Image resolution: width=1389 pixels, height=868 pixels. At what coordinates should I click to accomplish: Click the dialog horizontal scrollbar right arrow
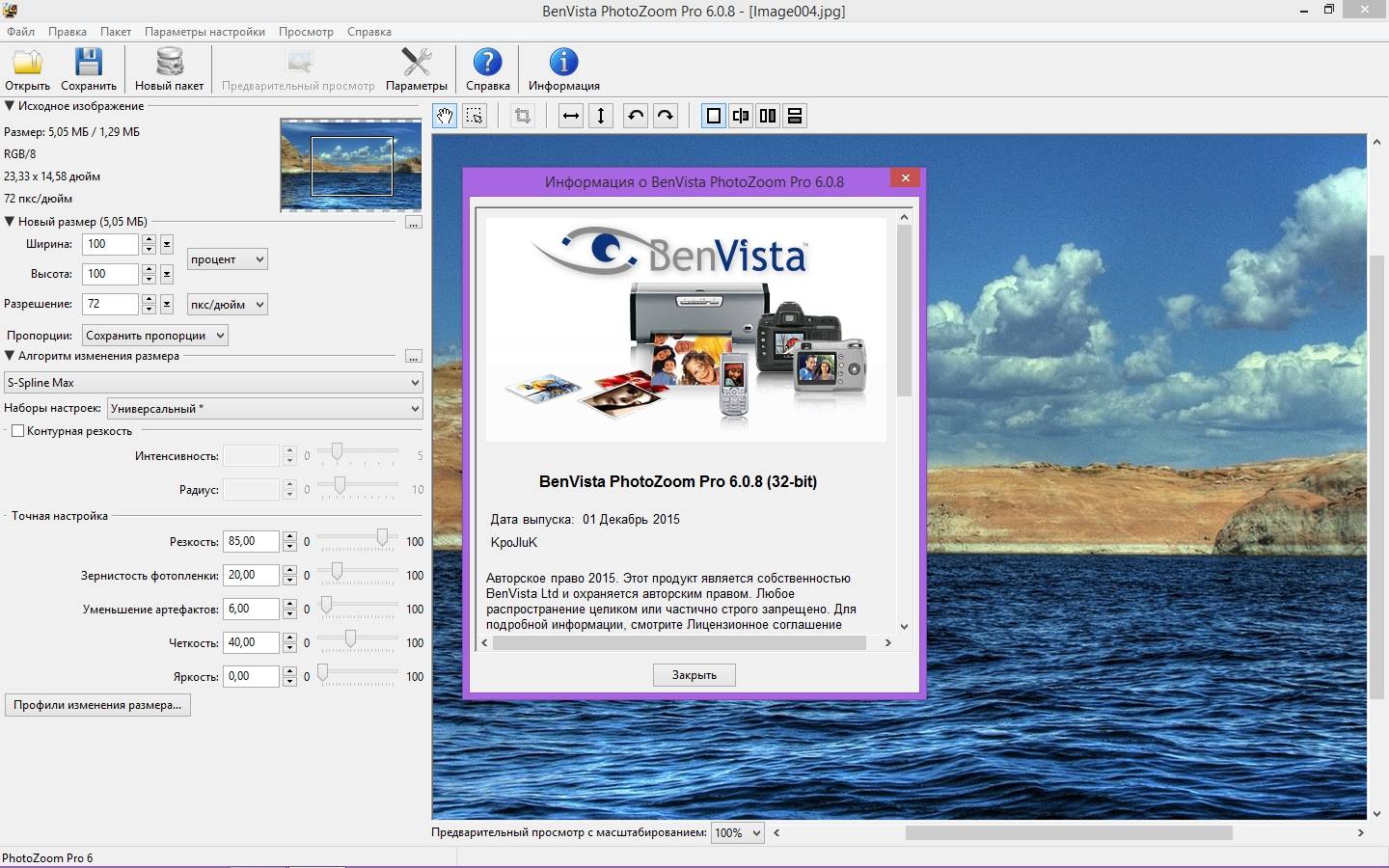[887, 643]
